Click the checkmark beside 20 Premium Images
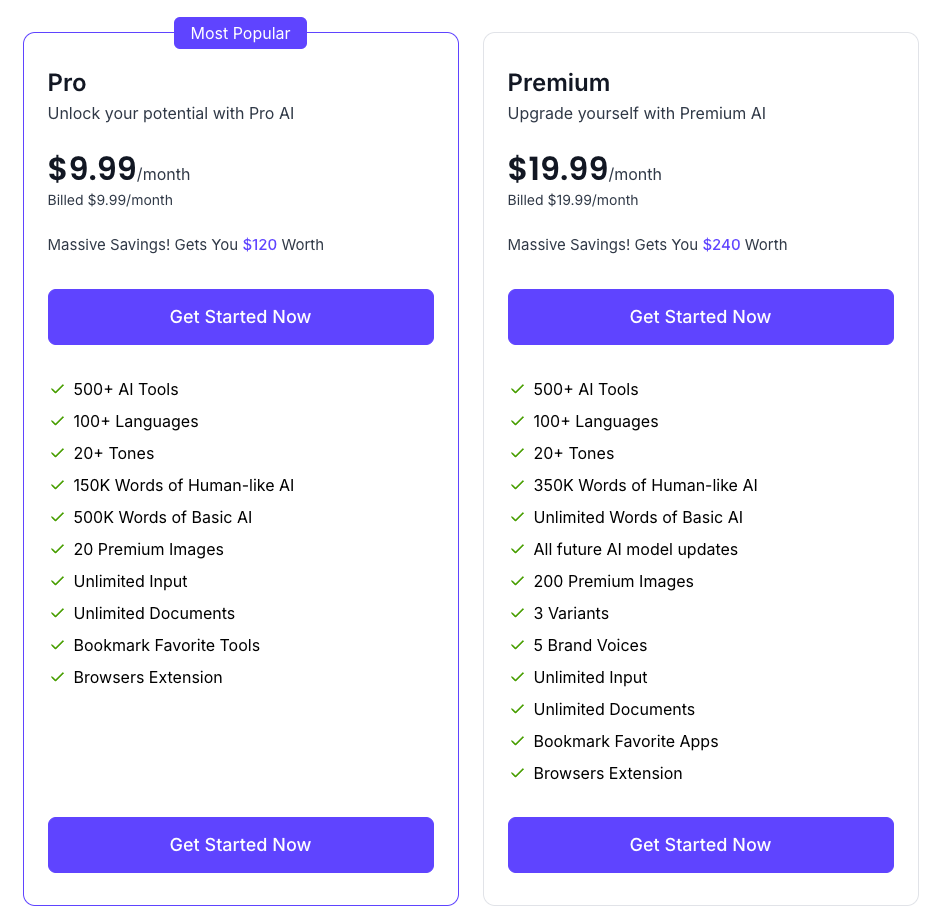Viewport: 951px width, 921px height. coord(57,549)
